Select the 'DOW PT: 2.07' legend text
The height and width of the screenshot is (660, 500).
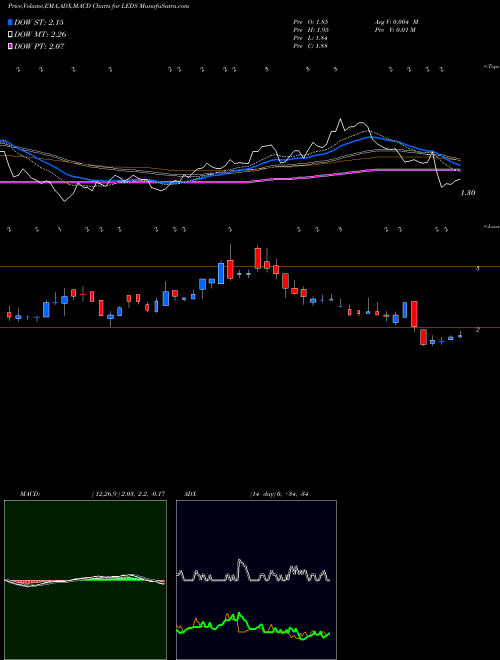pyautogui.click(x=39, y=46)
